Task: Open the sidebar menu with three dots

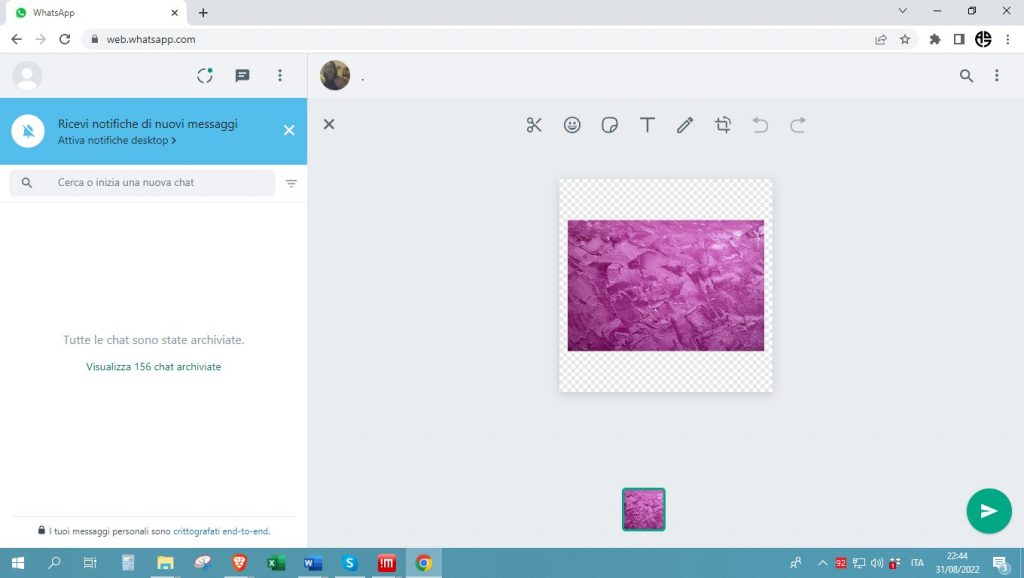Action: pos(280,75)
